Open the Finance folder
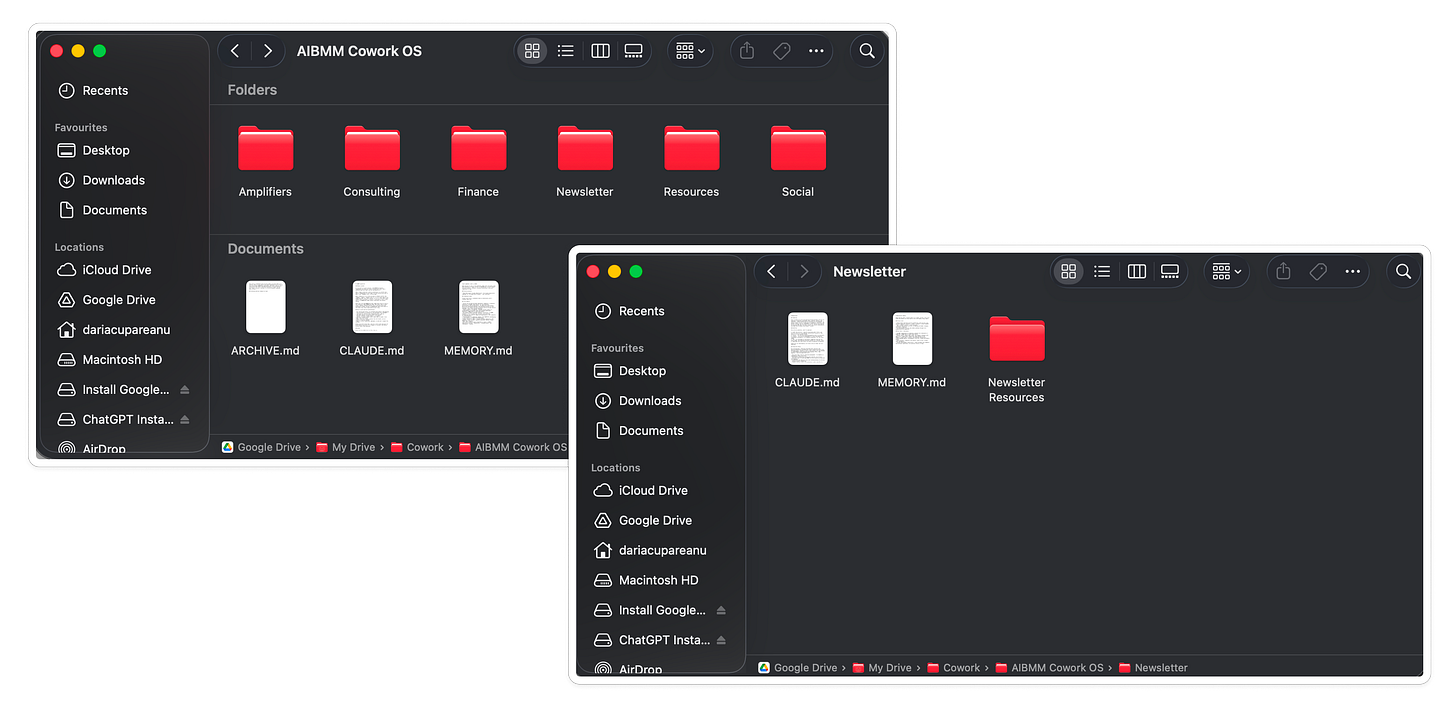This screenshot has width=1456, height=711. tap(478, 149)
